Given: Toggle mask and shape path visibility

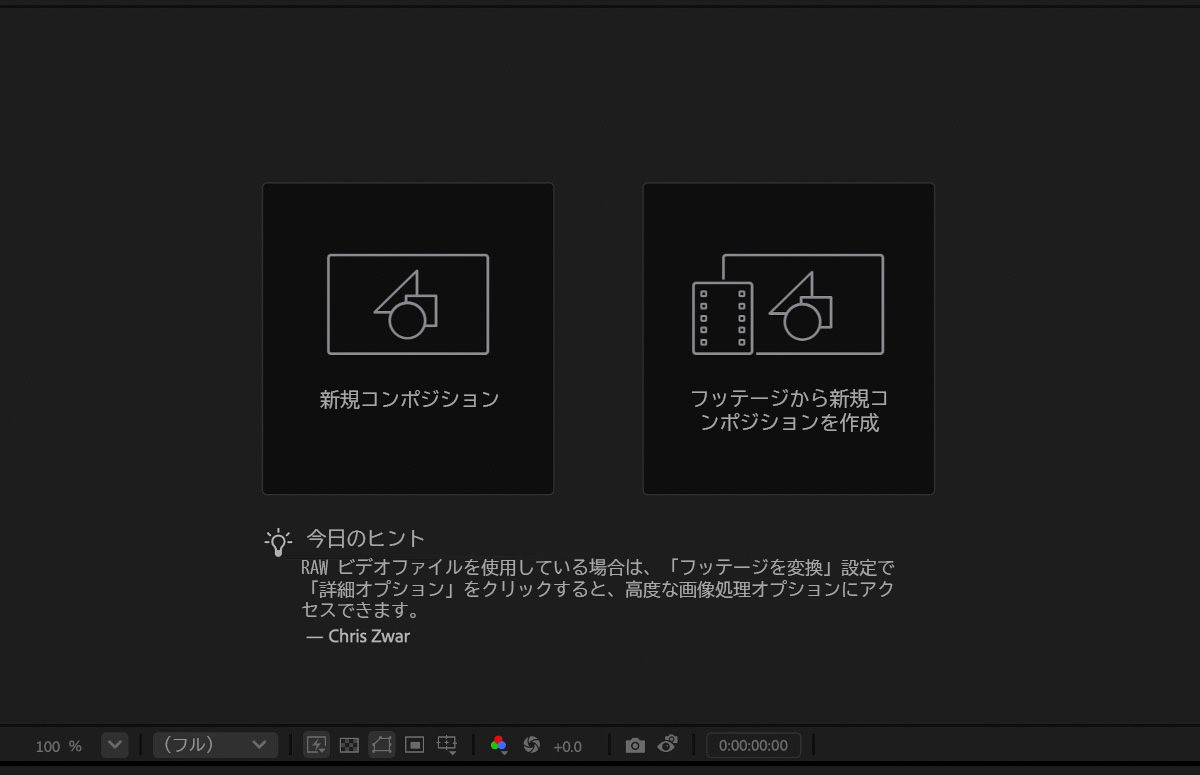Looking at the screenshot, I should 381,745.
